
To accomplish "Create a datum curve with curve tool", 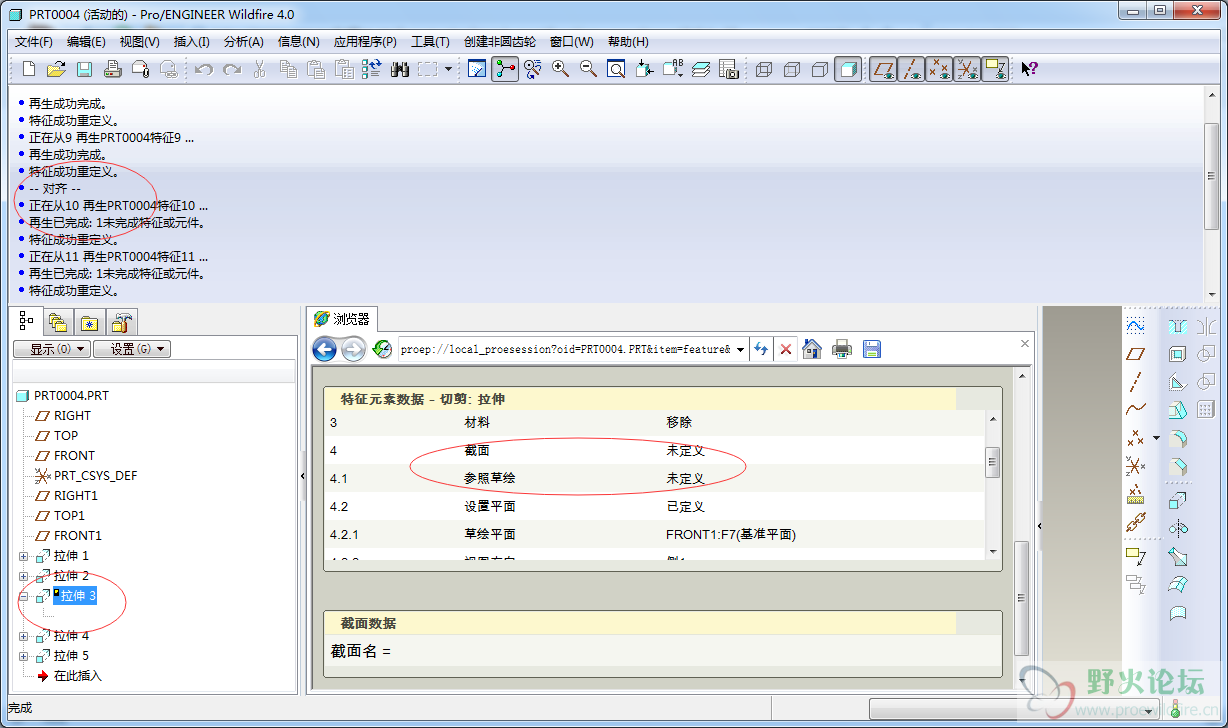I will point(1135,409).
